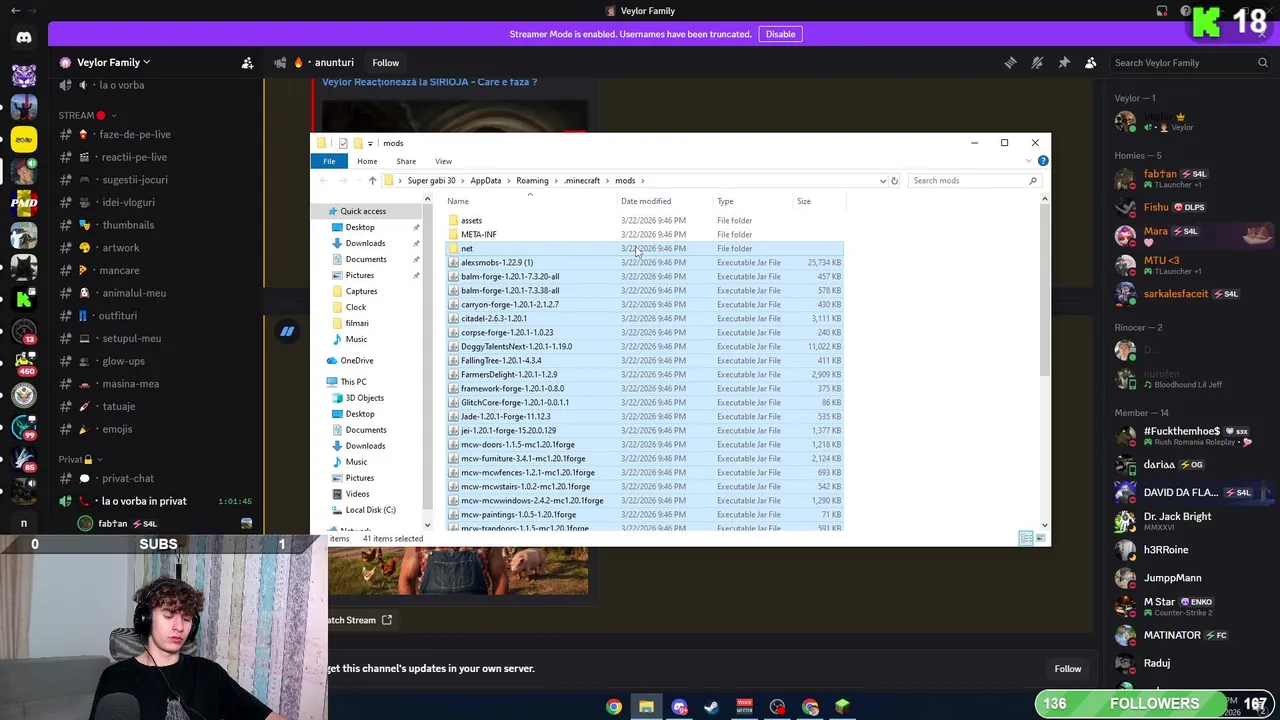Toggle member list icon in Discord header
Viewport: 1280px width, 720px height.
coord(1091,63)
